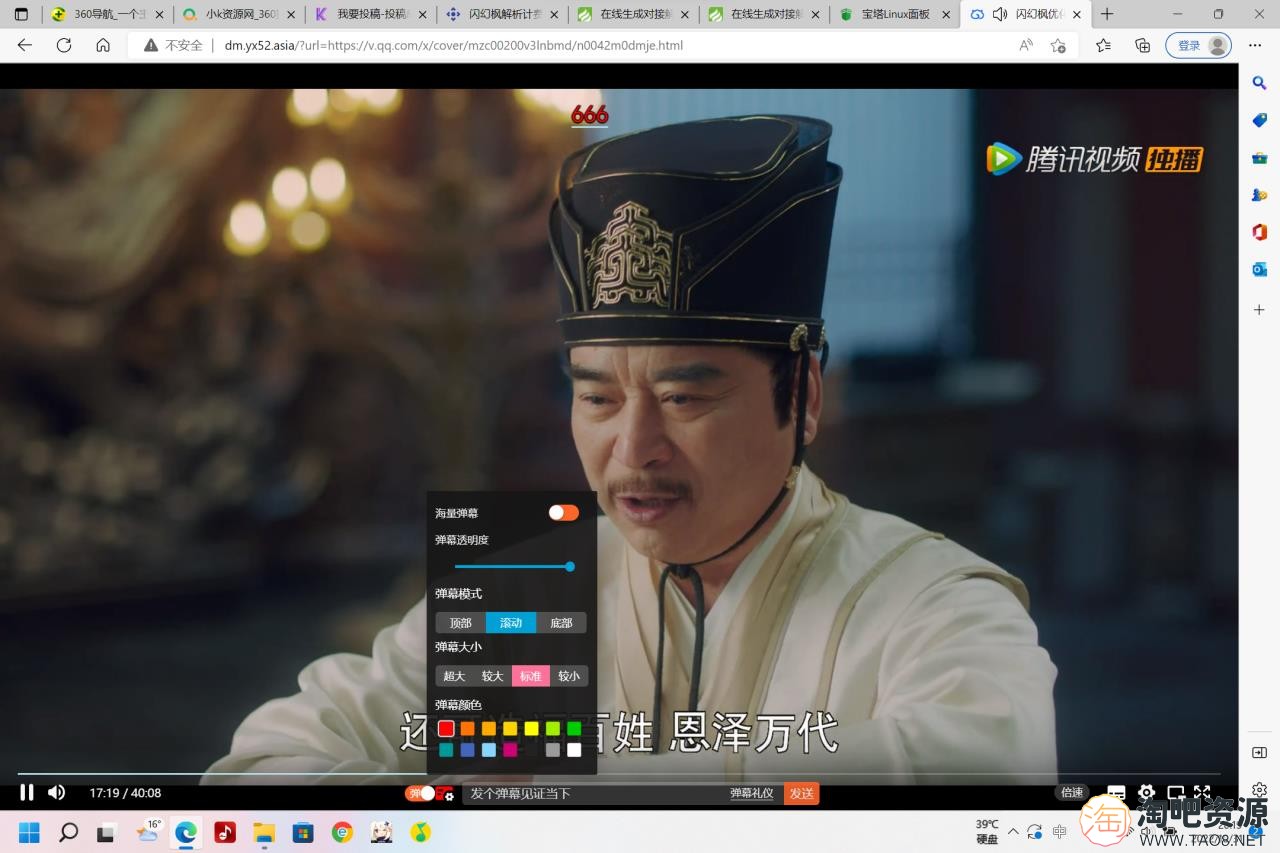Toggle the 海量弹幕 switch
The image size is (1280, 853).
pyautogui.click(x=563, y=512)
